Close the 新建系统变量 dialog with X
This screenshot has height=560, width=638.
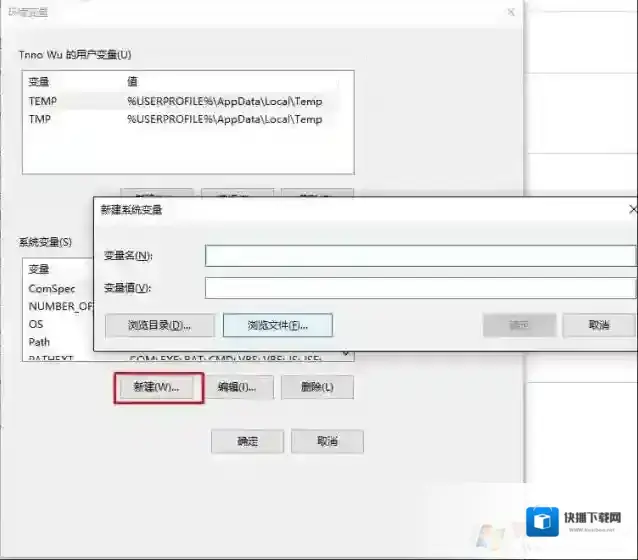pos(632,210)
